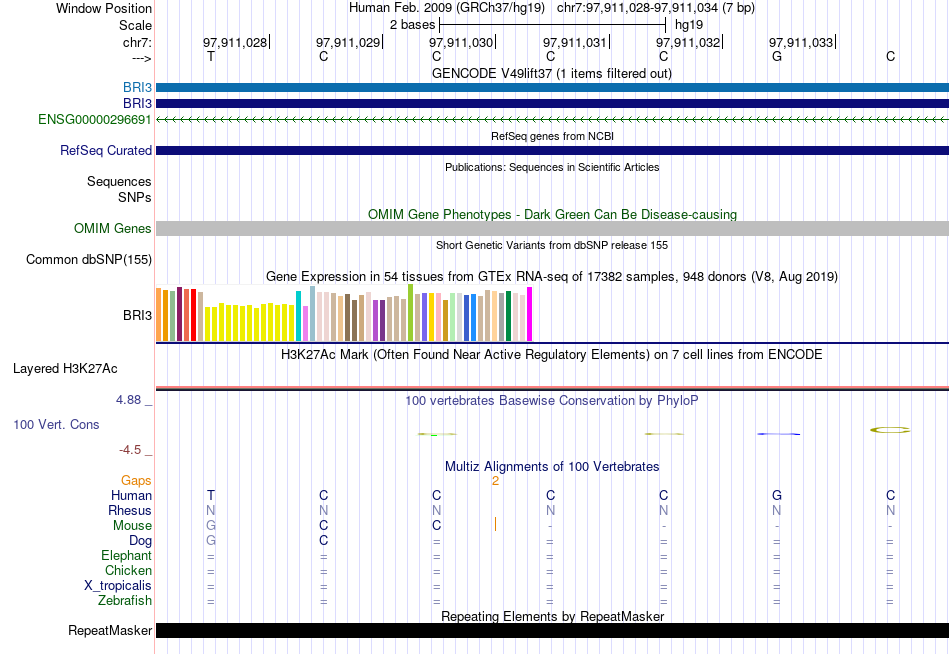This screenshot has height=654, width=950.
Task: Open Multiz Alignments of 100 Vertebrates title
Action: click(x=552, y=466)
